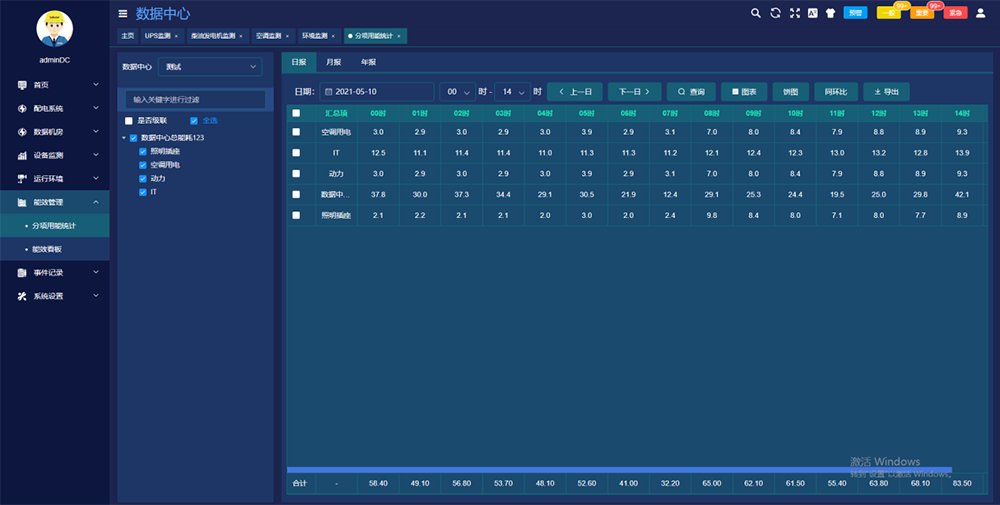The width and height of the screenshot is (1000, 505).
Task: Click the 导出 export button
Action: point(886,91)
